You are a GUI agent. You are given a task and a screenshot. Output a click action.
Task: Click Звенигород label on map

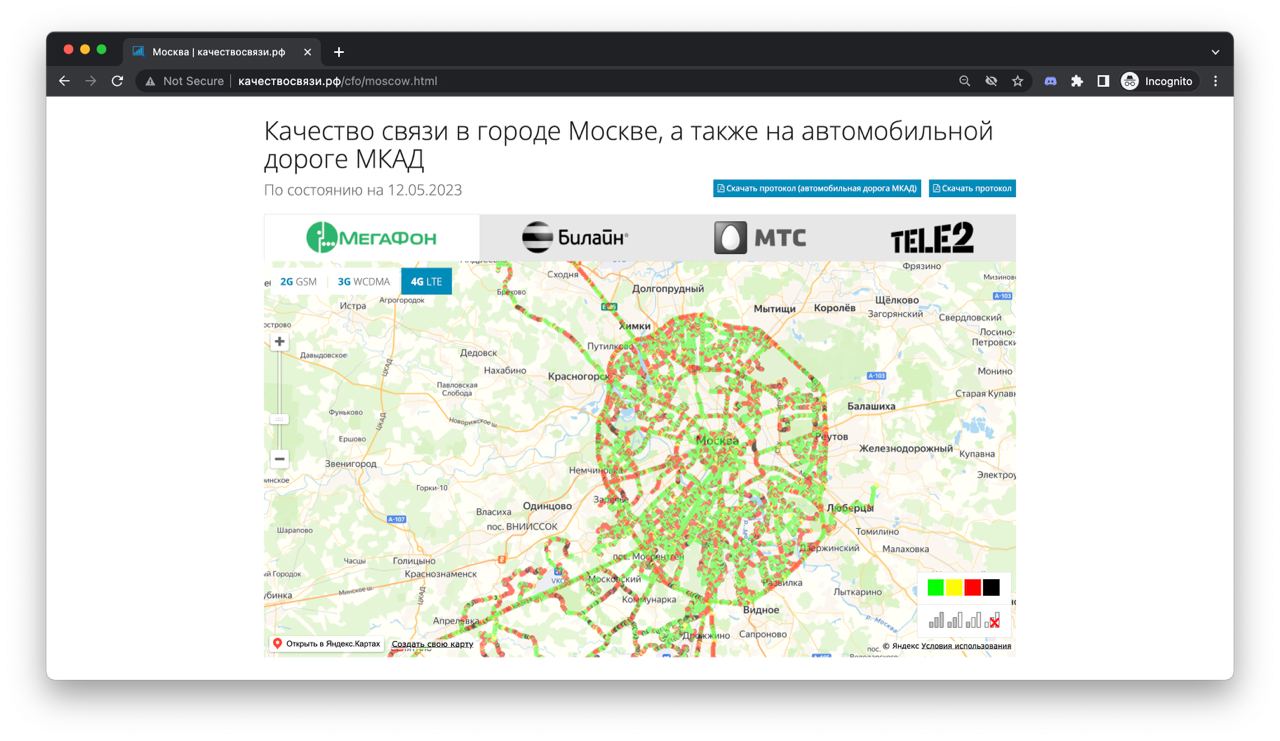[x=350, y=464]
